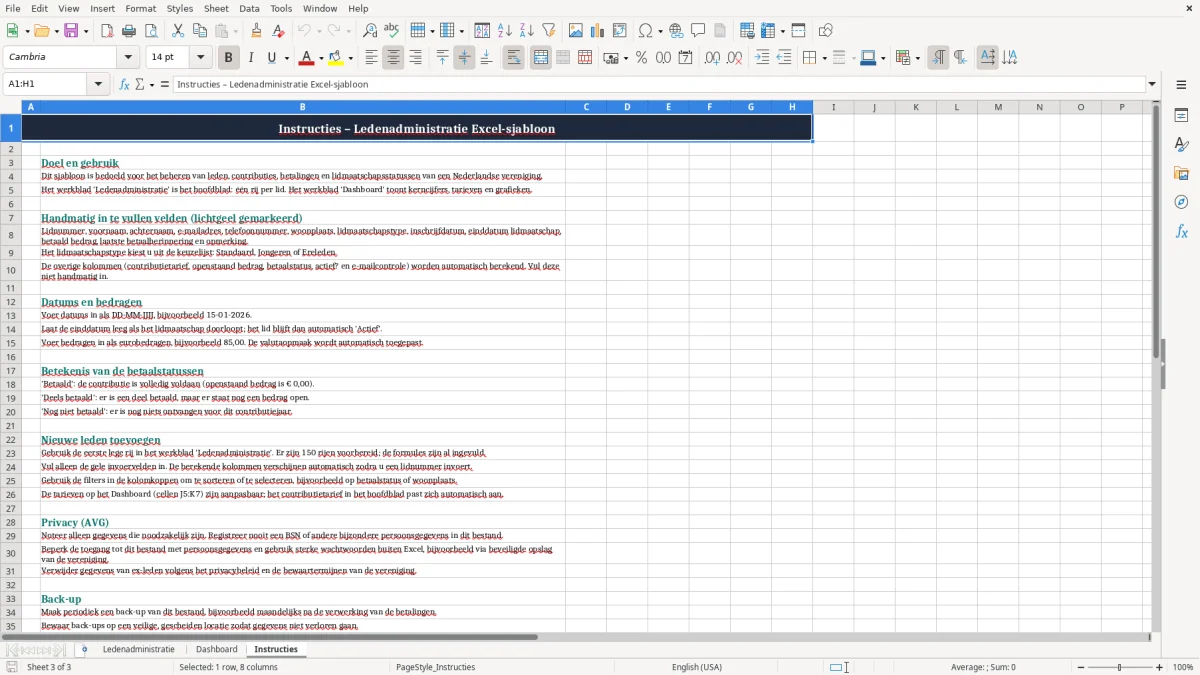Viewport: 1200px width, 675px height.
Task: Click the status bar zoom slider
Action: point(1119,667)
